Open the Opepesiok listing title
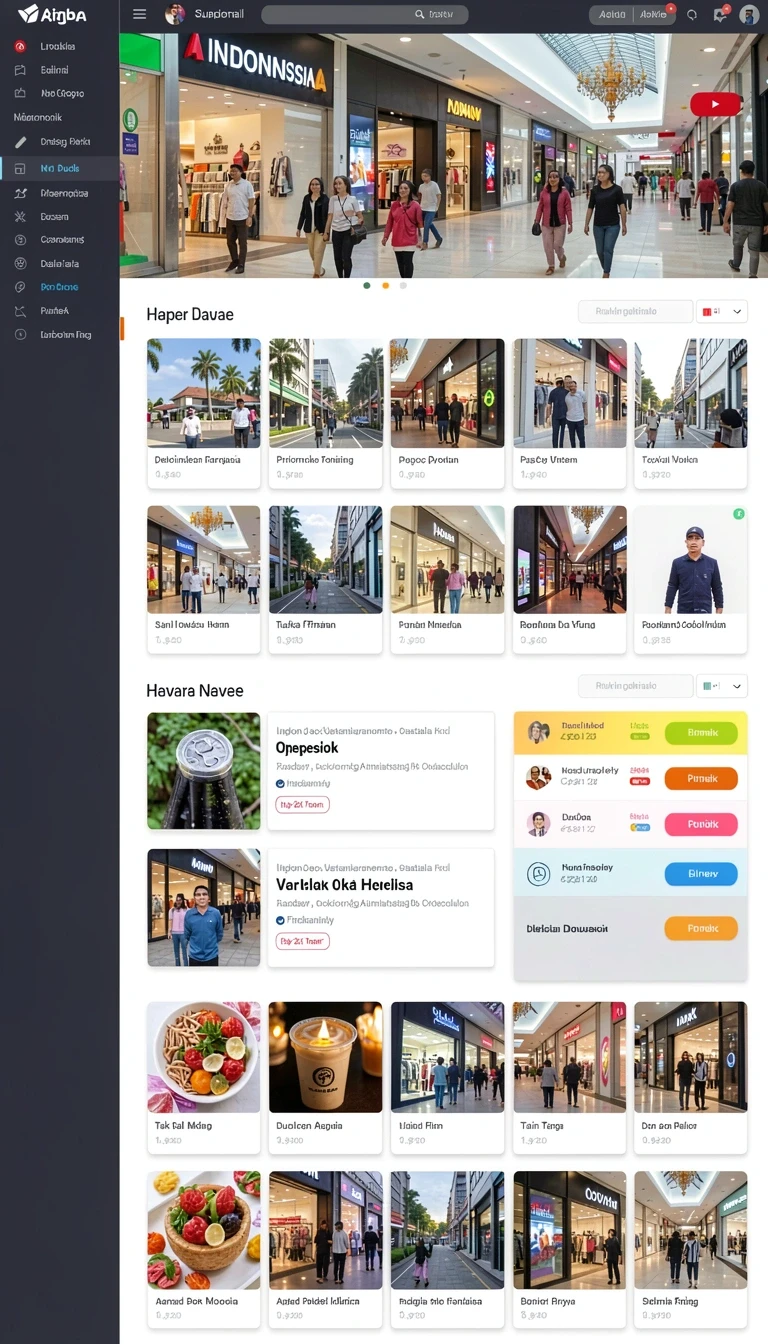 coord(307,748)
